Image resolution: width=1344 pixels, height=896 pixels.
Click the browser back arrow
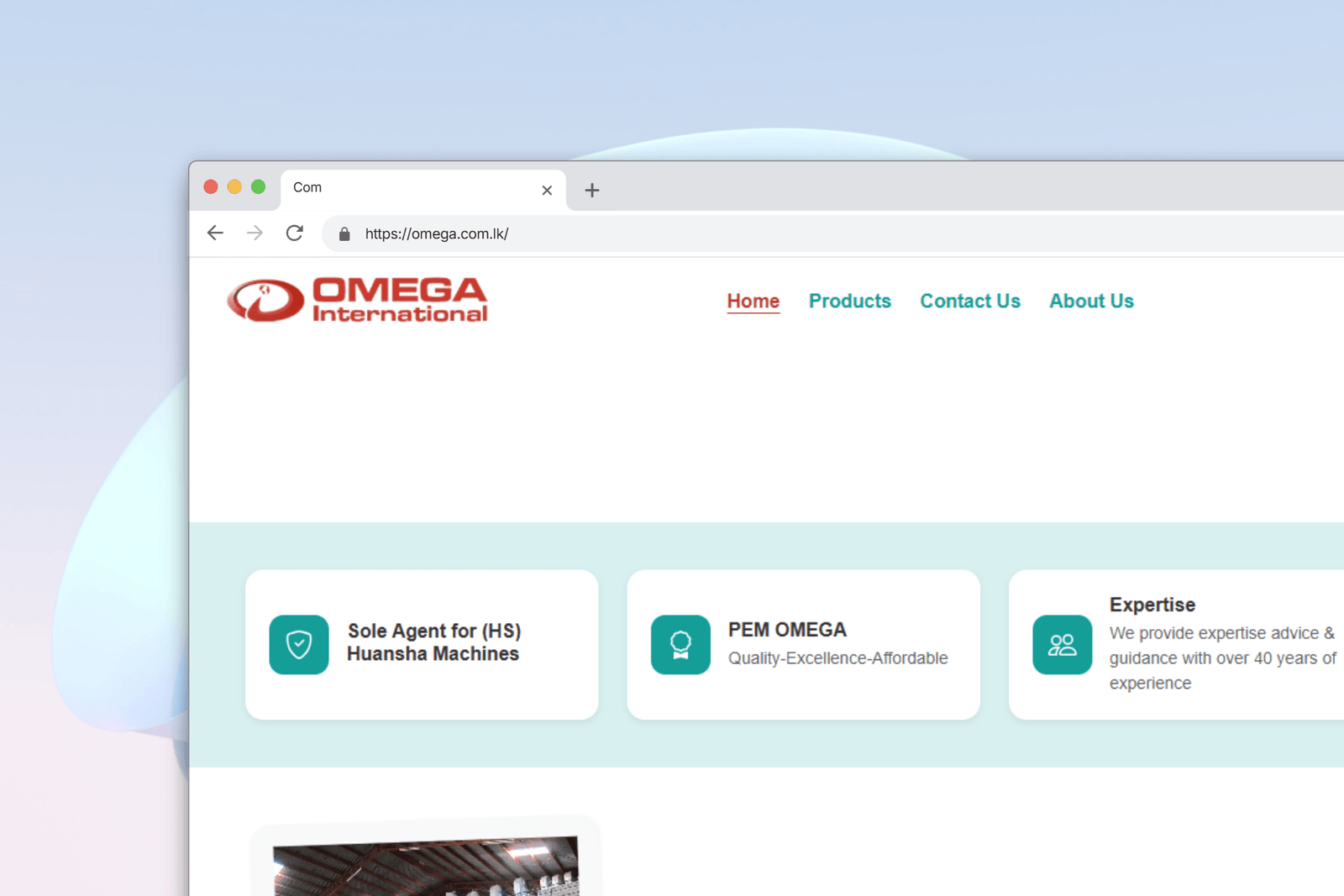click(x=215, y=233)
